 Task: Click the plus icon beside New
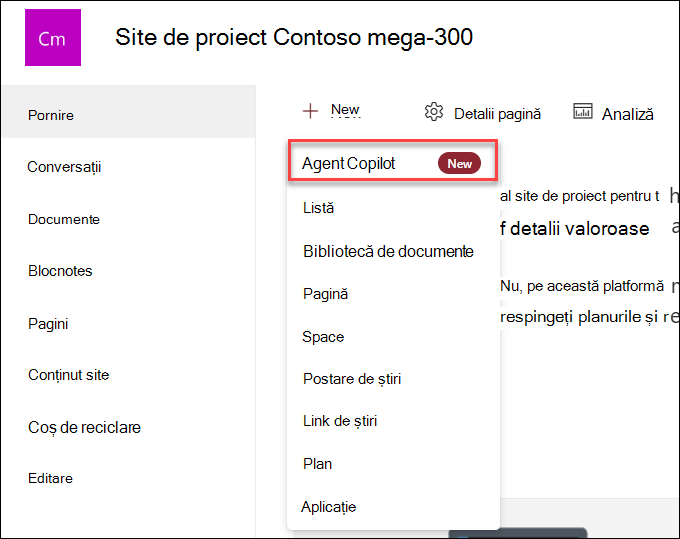click(x=310, y=111)
